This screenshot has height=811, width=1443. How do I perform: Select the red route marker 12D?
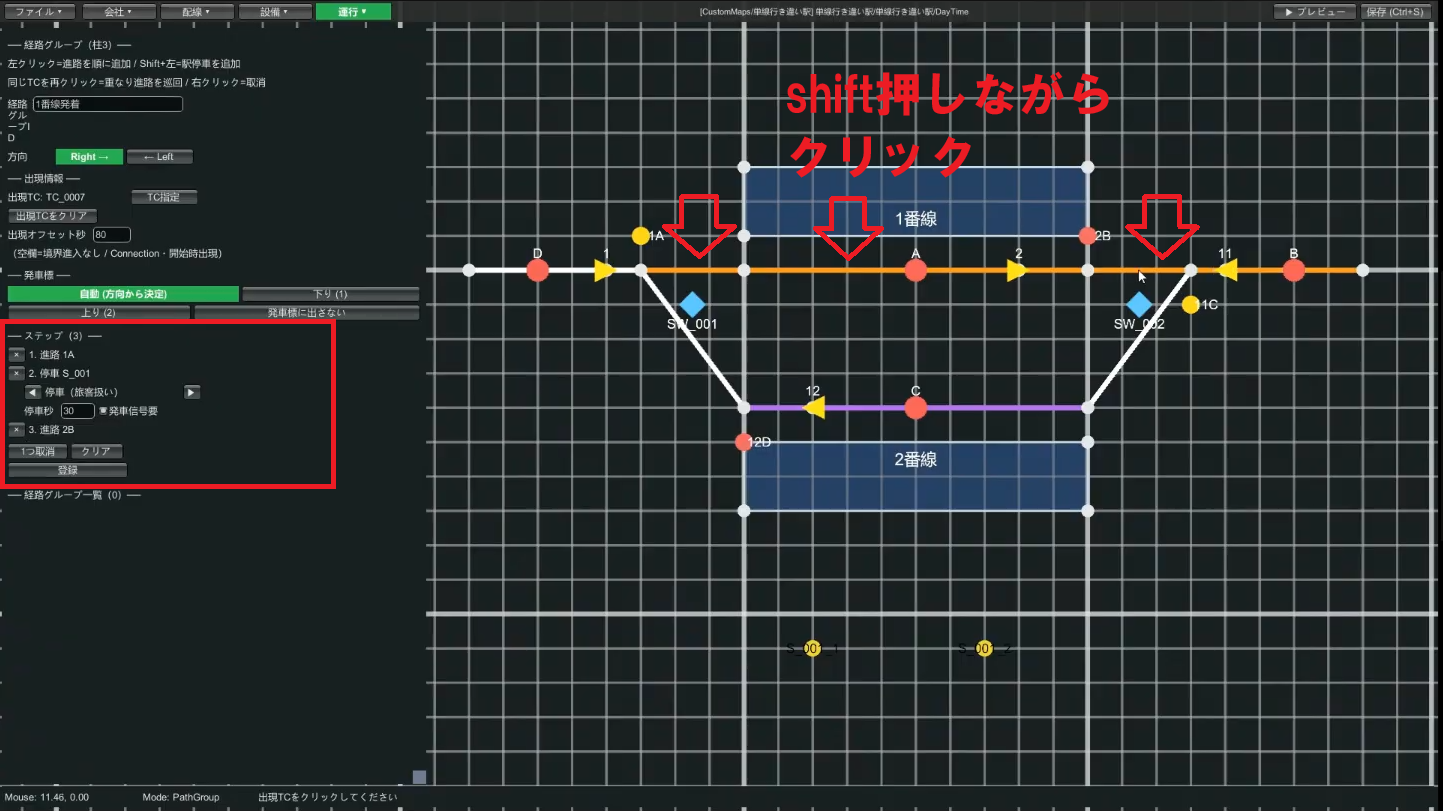coord(743,442)
